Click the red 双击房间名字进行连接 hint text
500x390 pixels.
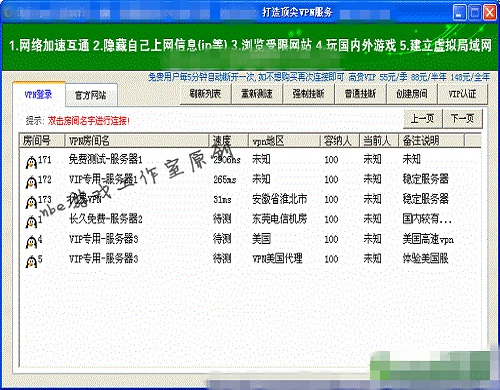point(89,121)
